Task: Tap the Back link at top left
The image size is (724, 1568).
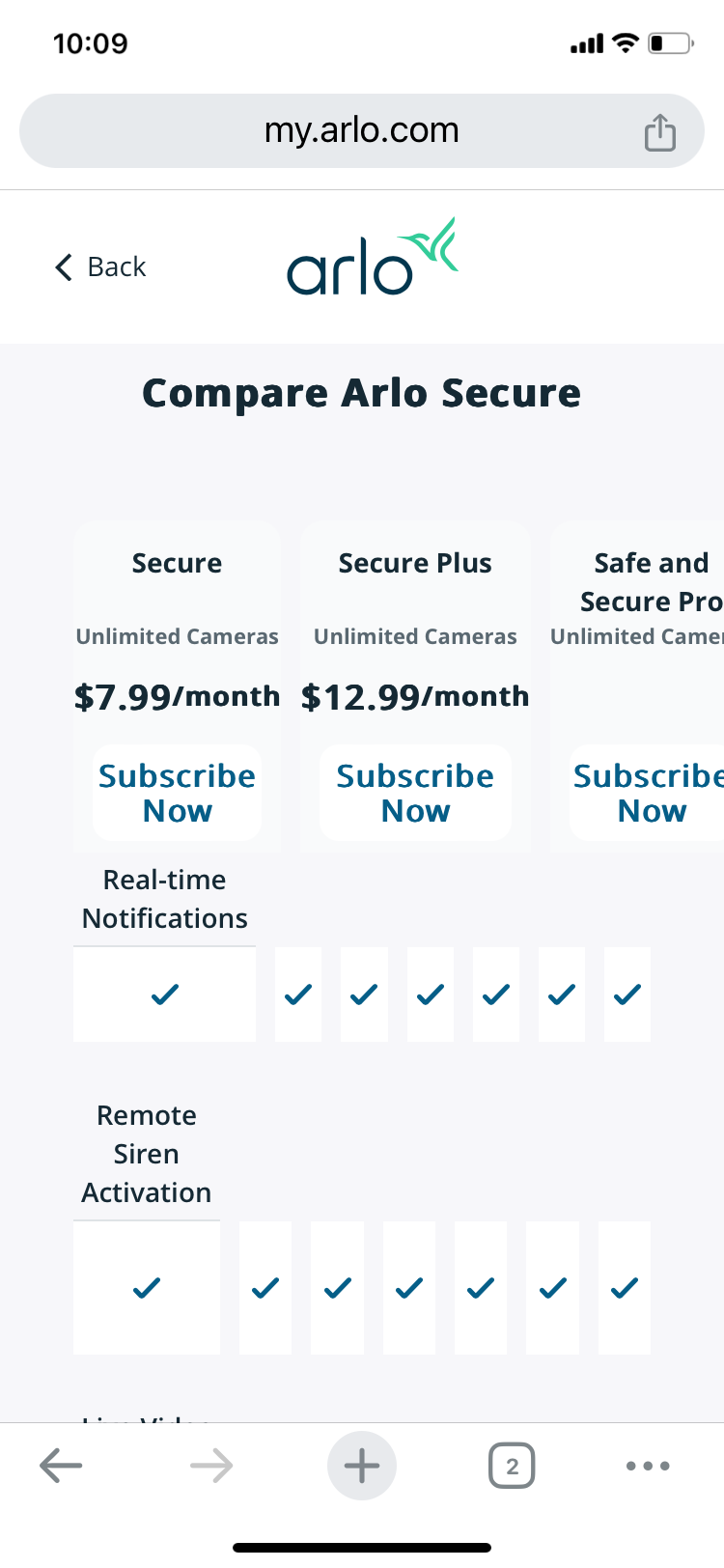Action: pyautogui.click(x=116, y=266)
